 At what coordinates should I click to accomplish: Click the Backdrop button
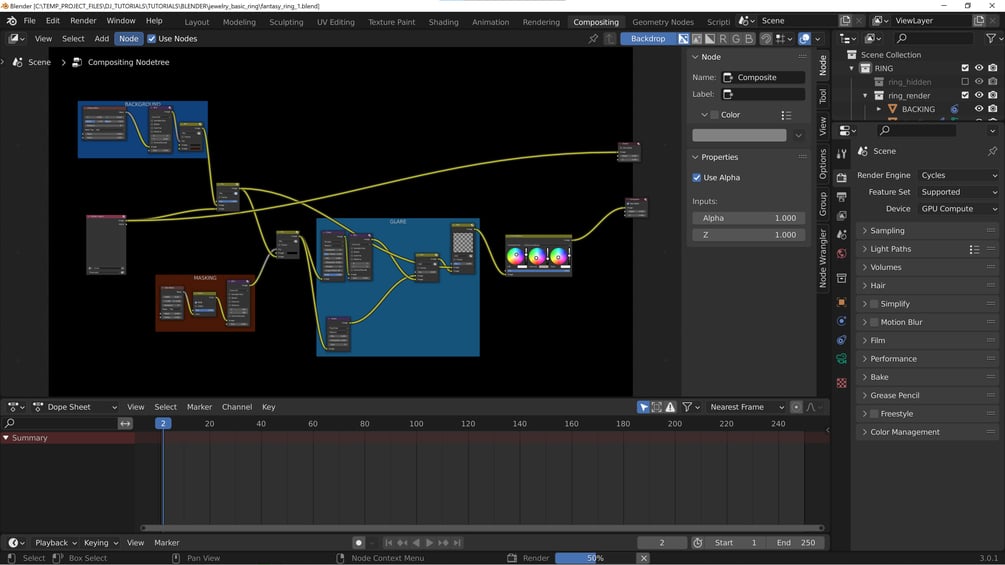point(648,38)
